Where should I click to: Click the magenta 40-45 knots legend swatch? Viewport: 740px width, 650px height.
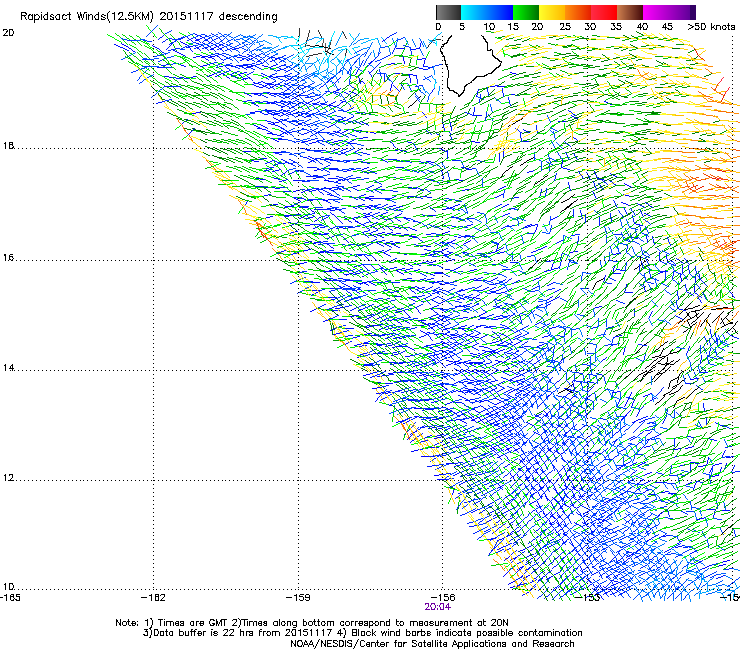[656, 12]
